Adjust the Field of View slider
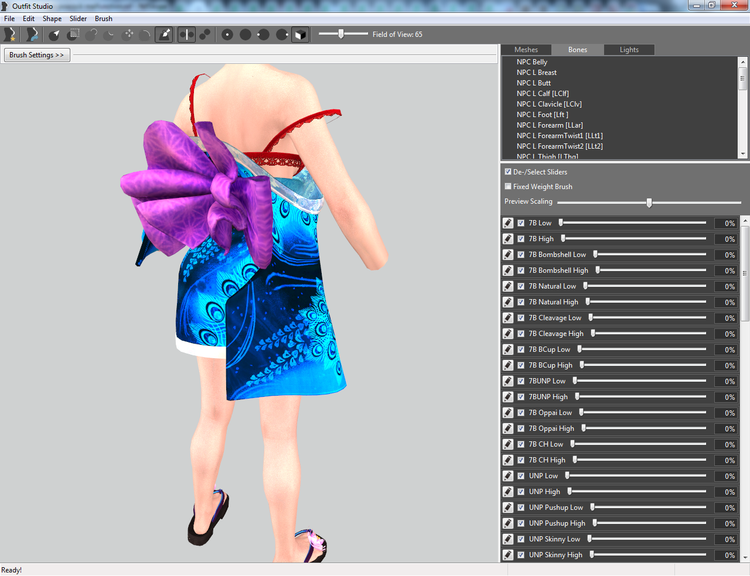 pyautogui.click(x=341, y=34)
